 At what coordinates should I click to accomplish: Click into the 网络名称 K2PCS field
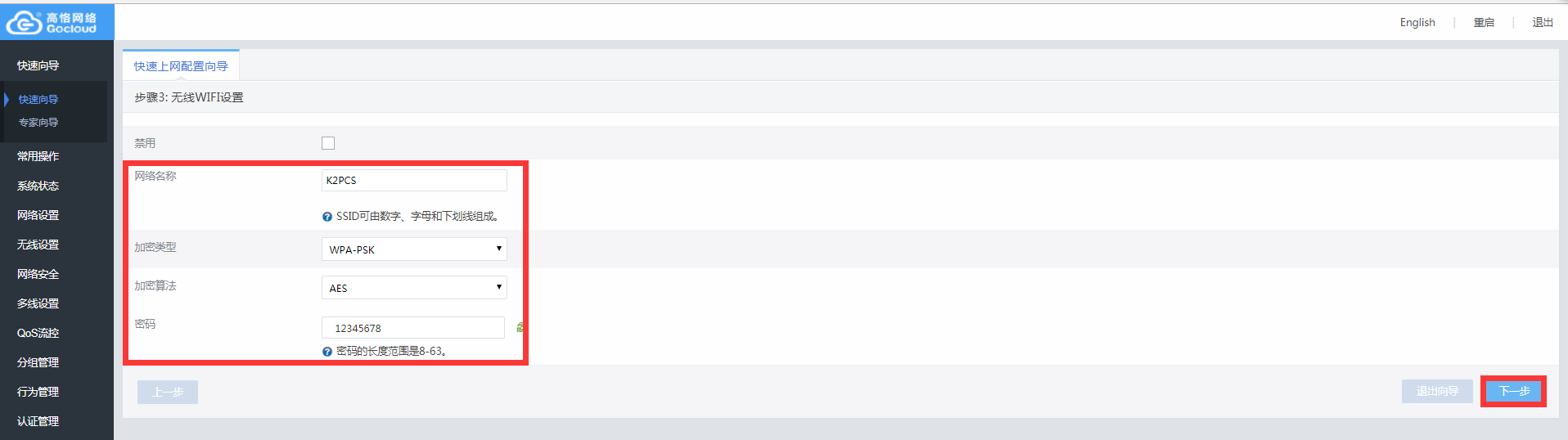pyautogui.click(x=414, y=180)
